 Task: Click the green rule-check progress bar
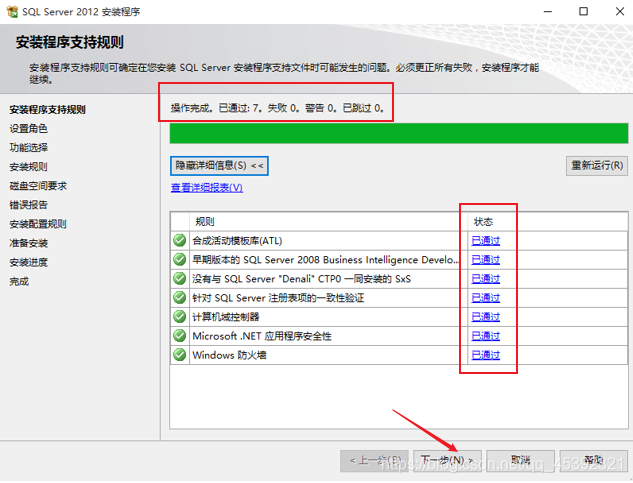click(399, 133)
